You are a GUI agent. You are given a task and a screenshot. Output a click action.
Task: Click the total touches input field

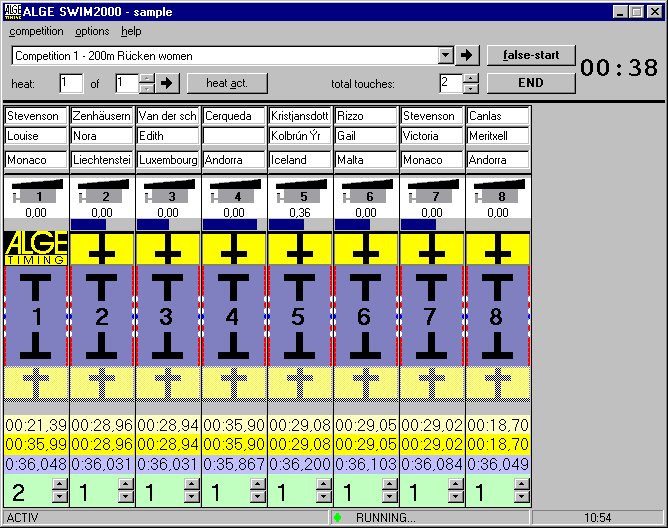click(451, 84)
